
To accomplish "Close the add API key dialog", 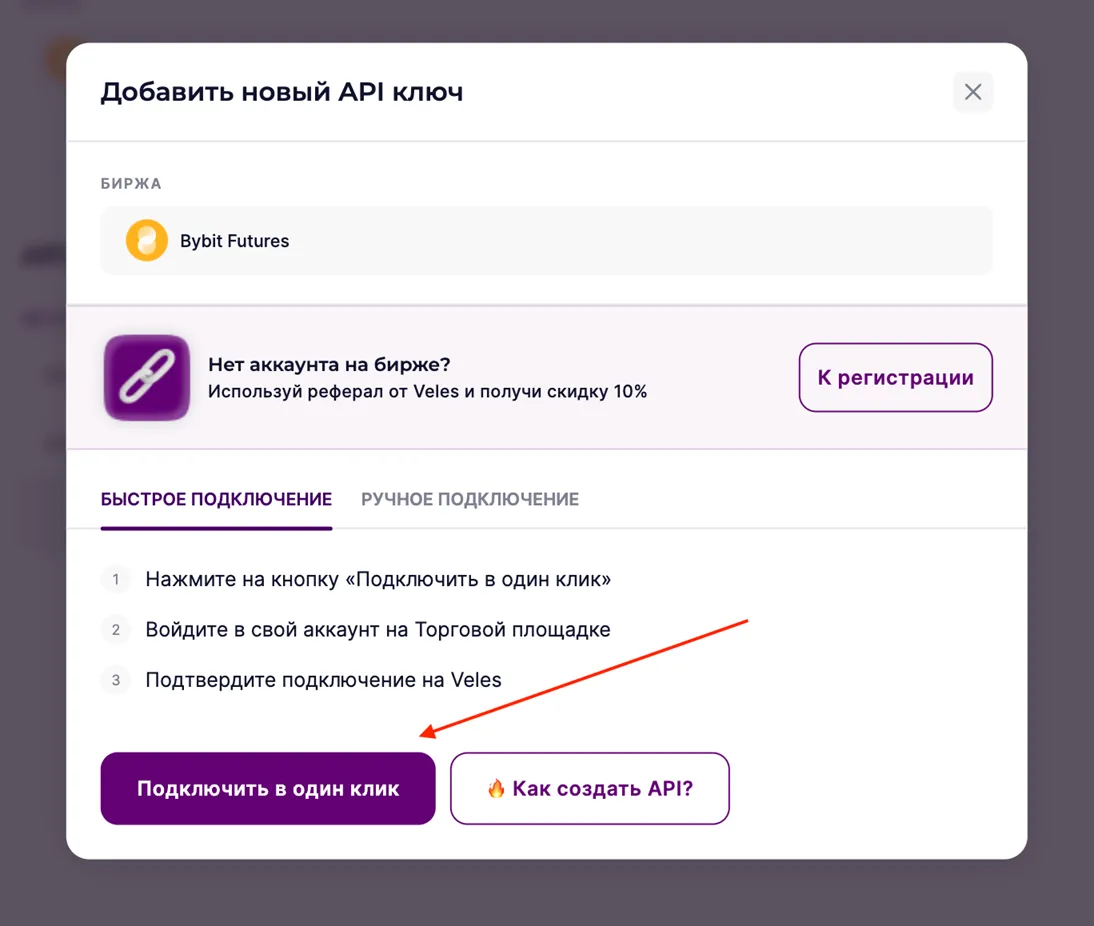I will [972, 93].
